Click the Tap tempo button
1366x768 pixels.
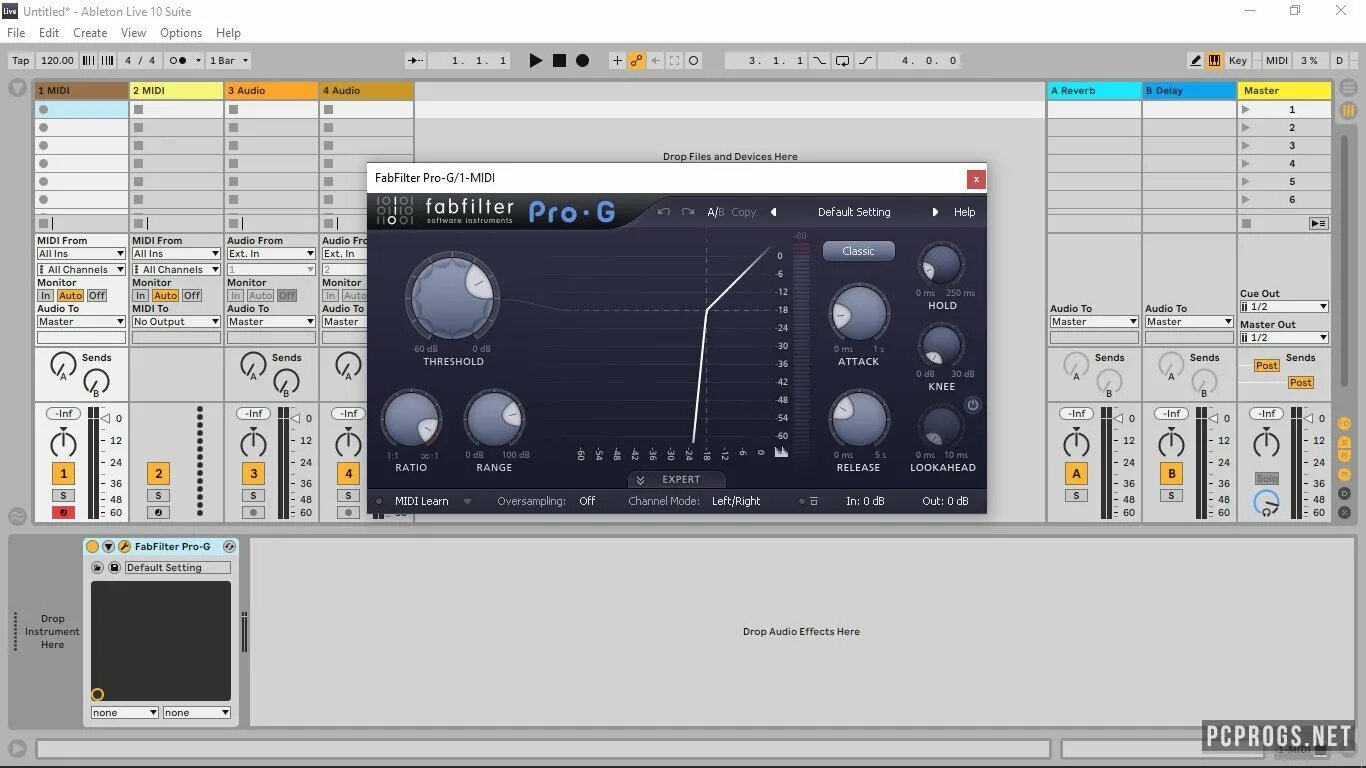[x=20, y=60]
